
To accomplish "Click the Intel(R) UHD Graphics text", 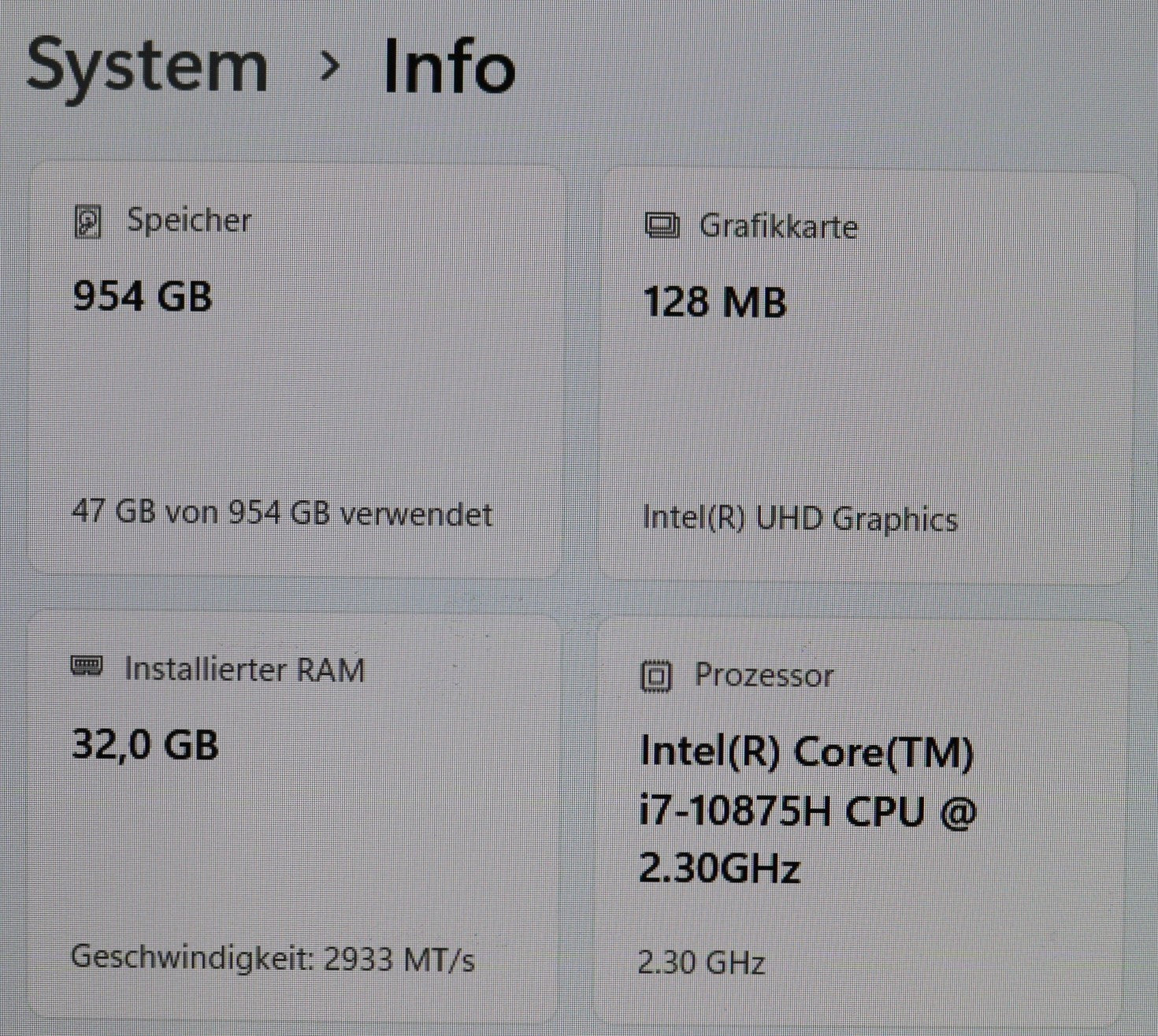I will point(800,519).
